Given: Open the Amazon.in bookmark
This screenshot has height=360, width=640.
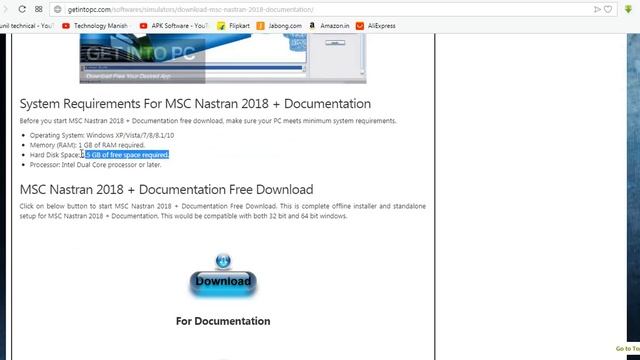Looking at the screenshot, I should click(x=329, y=26).
